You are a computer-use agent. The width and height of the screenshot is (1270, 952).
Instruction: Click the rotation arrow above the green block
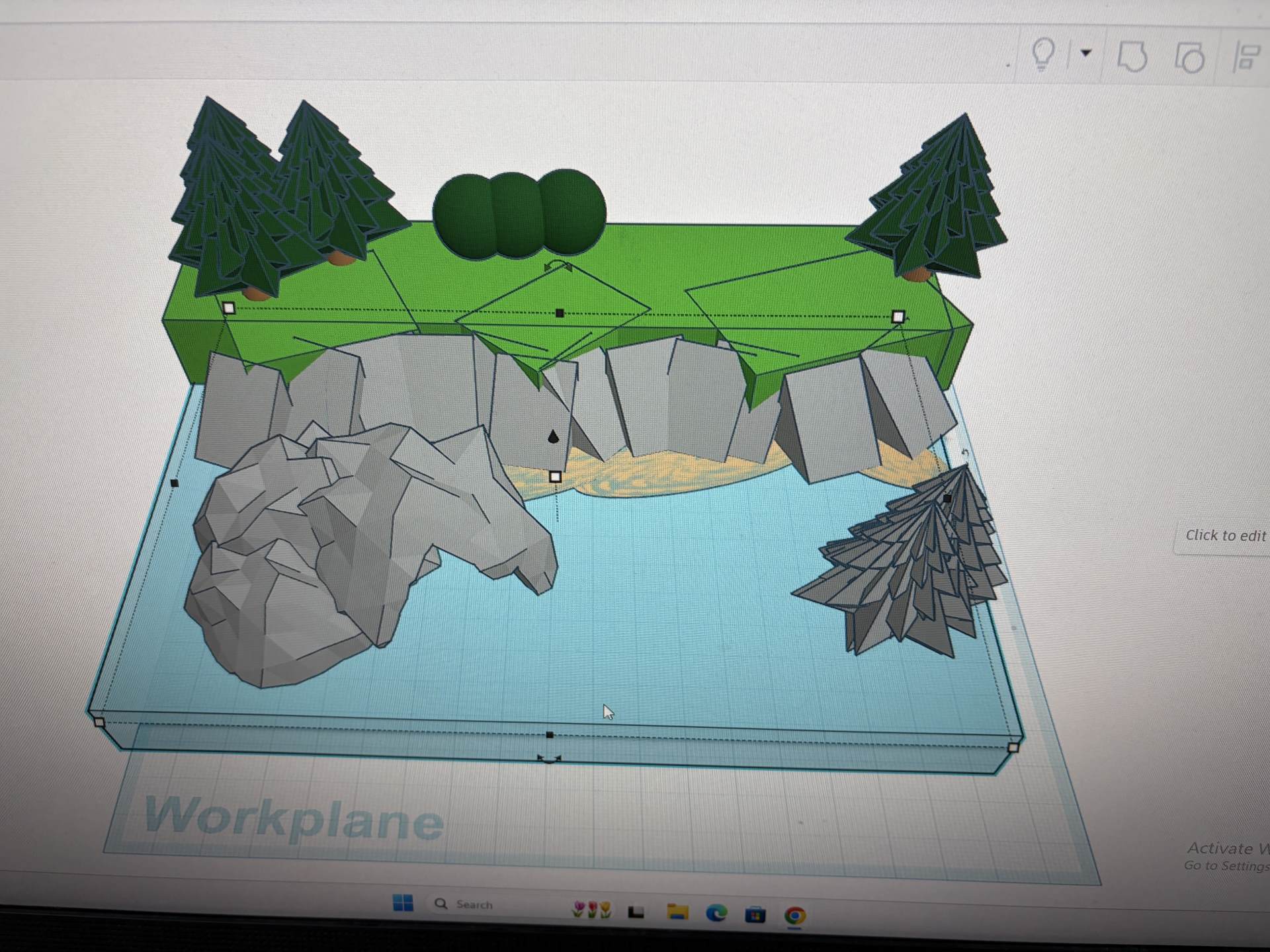coord(558,266)
